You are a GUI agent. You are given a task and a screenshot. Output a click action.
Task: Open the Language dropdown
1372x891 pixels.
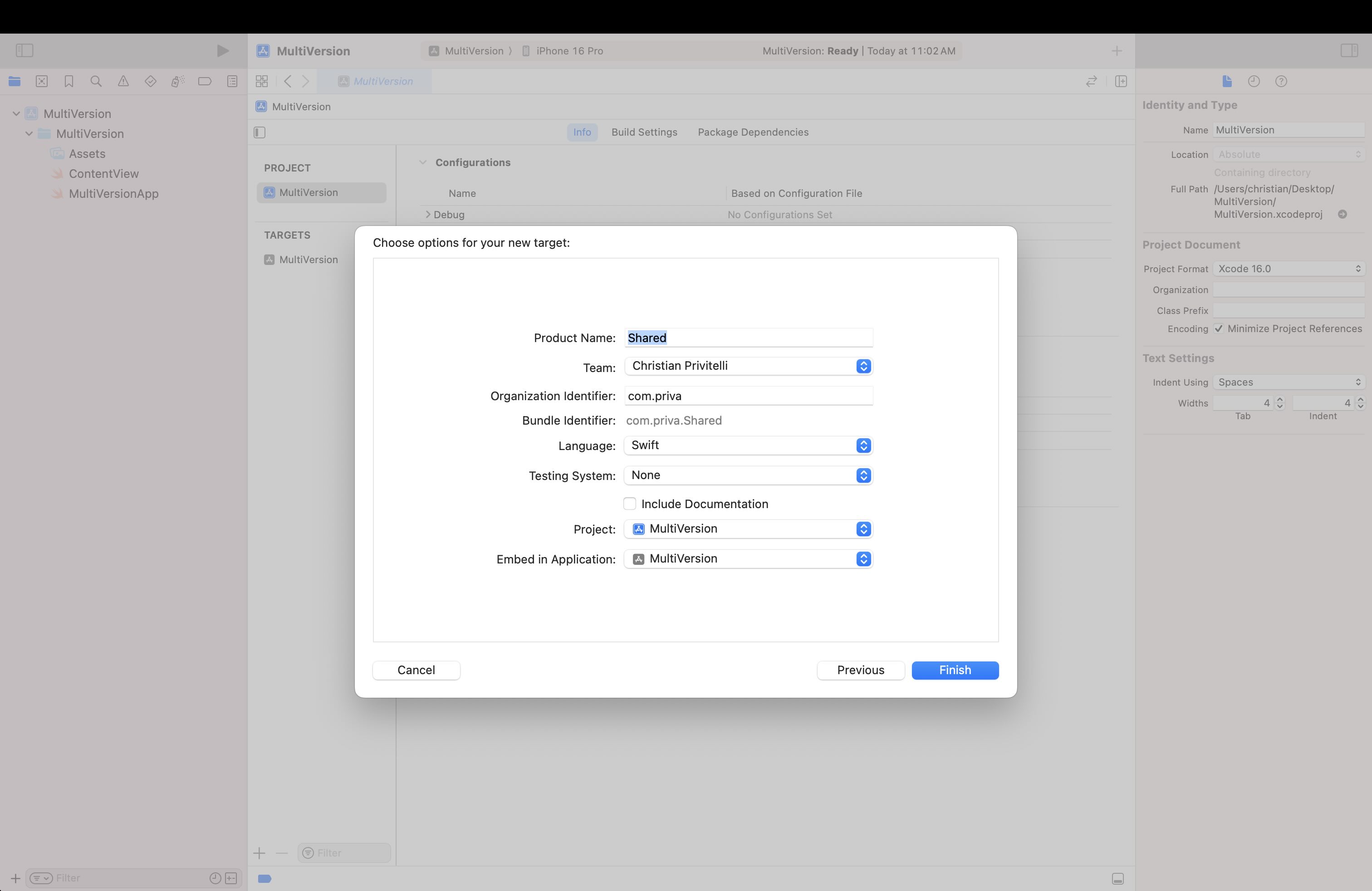tap(748, 445)
